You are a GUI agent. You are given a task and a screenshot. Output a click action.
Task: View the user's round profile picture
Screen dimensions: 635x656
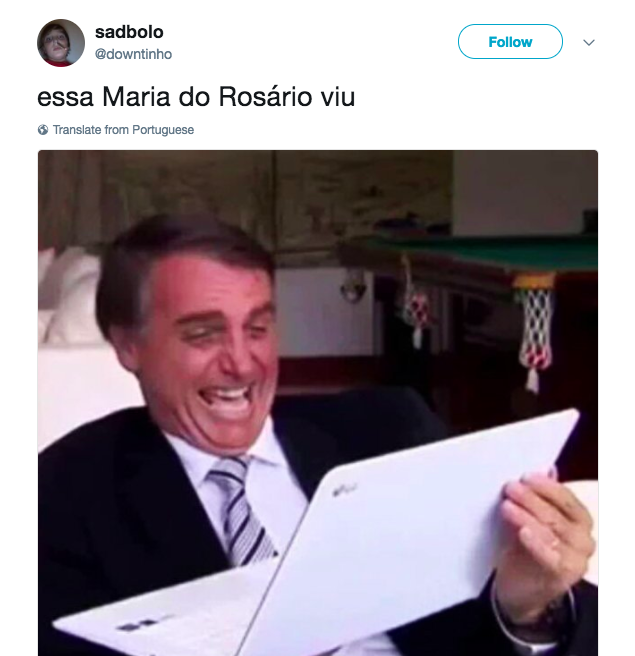(61, 43)
